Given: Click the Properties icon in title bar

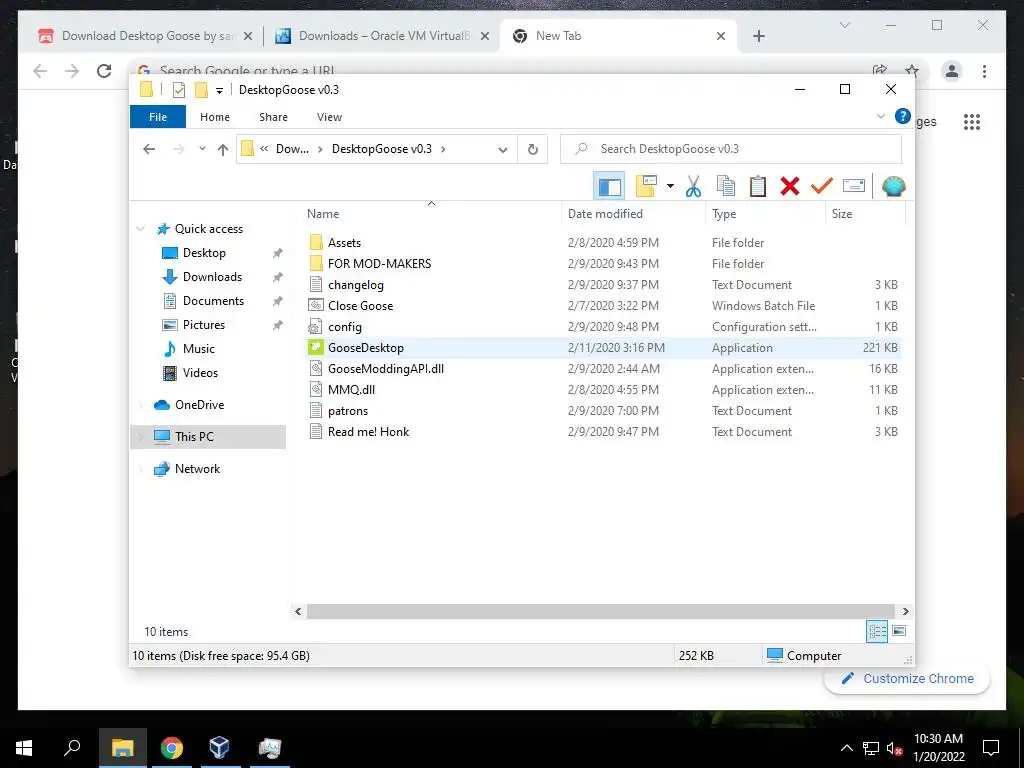Looking at the screenshot, I should [178, 90].
